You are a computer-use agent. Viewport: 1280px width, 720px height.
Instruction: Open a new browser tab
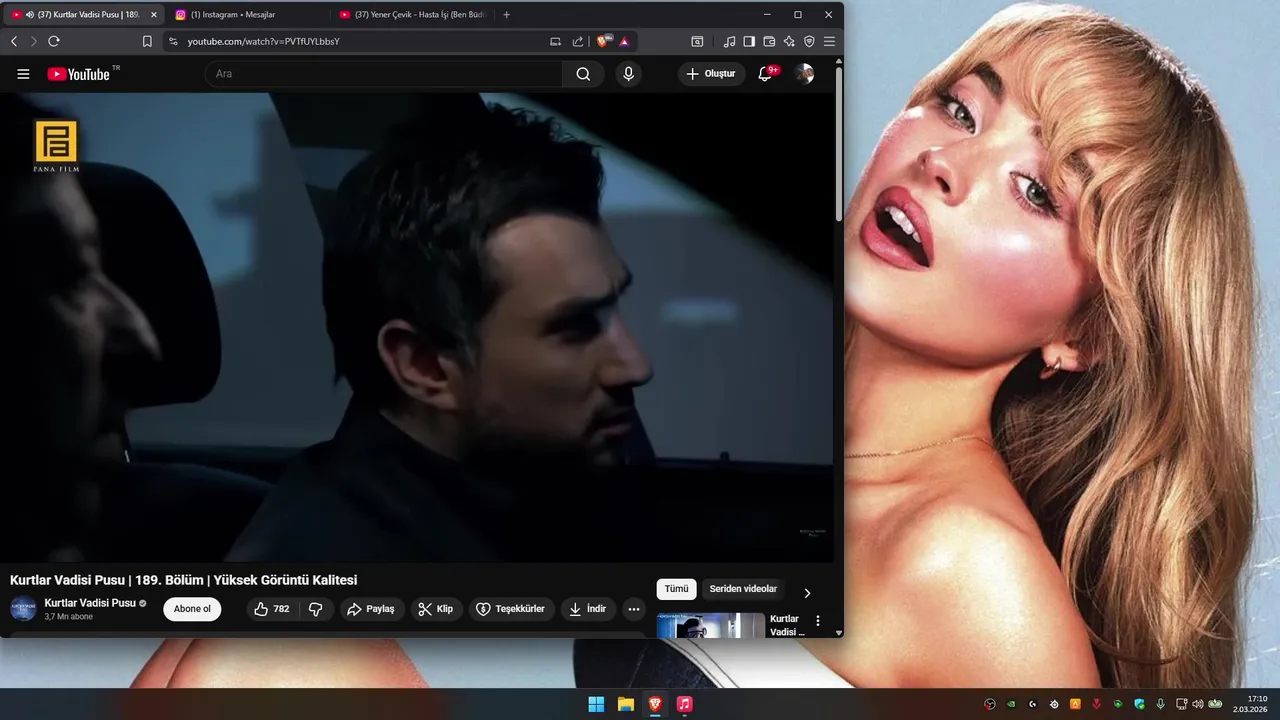point(506,15)
